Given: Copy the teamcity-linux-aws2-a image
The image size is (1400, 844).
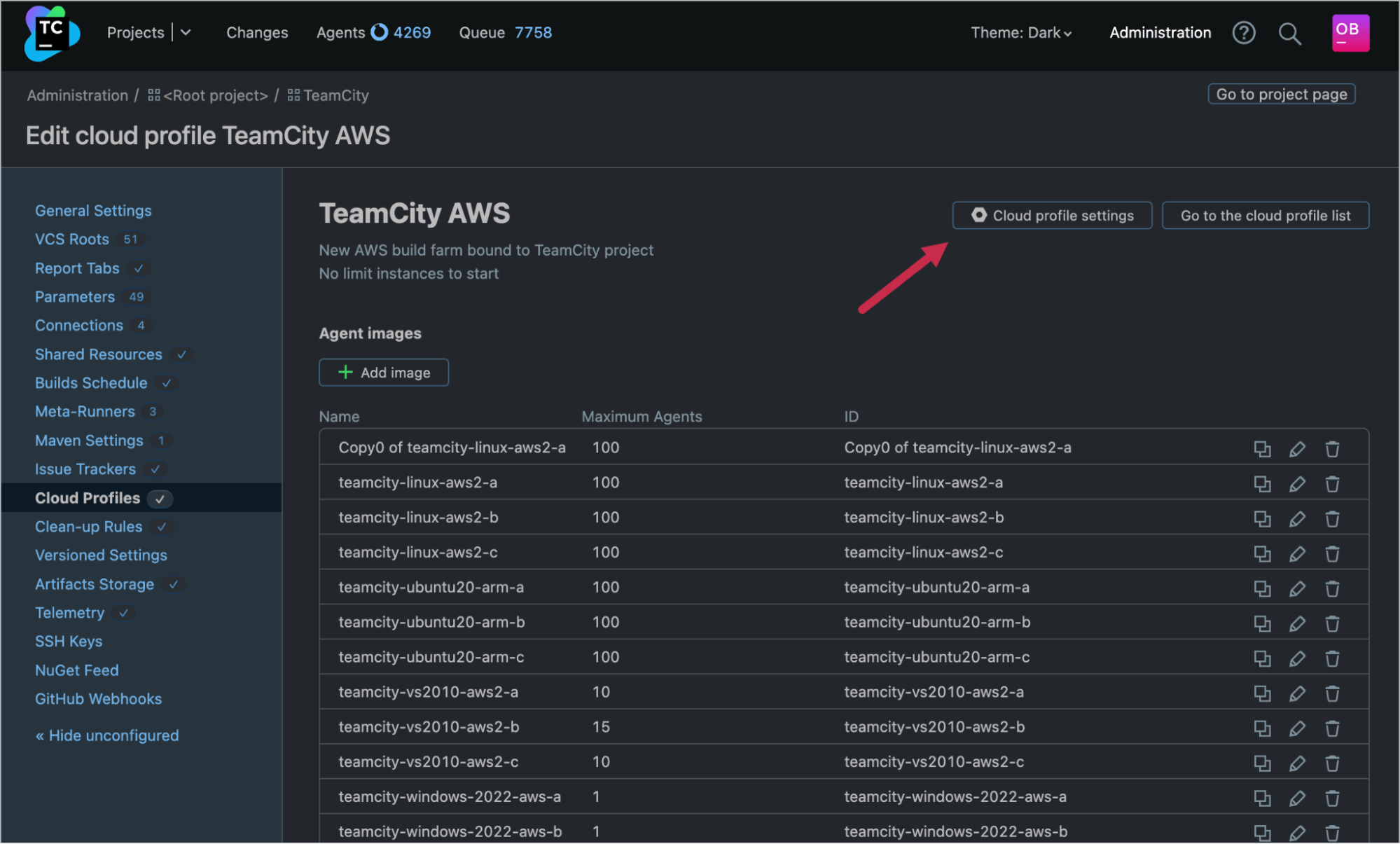Looking at the screenshot, I should tap(1262, 484).
